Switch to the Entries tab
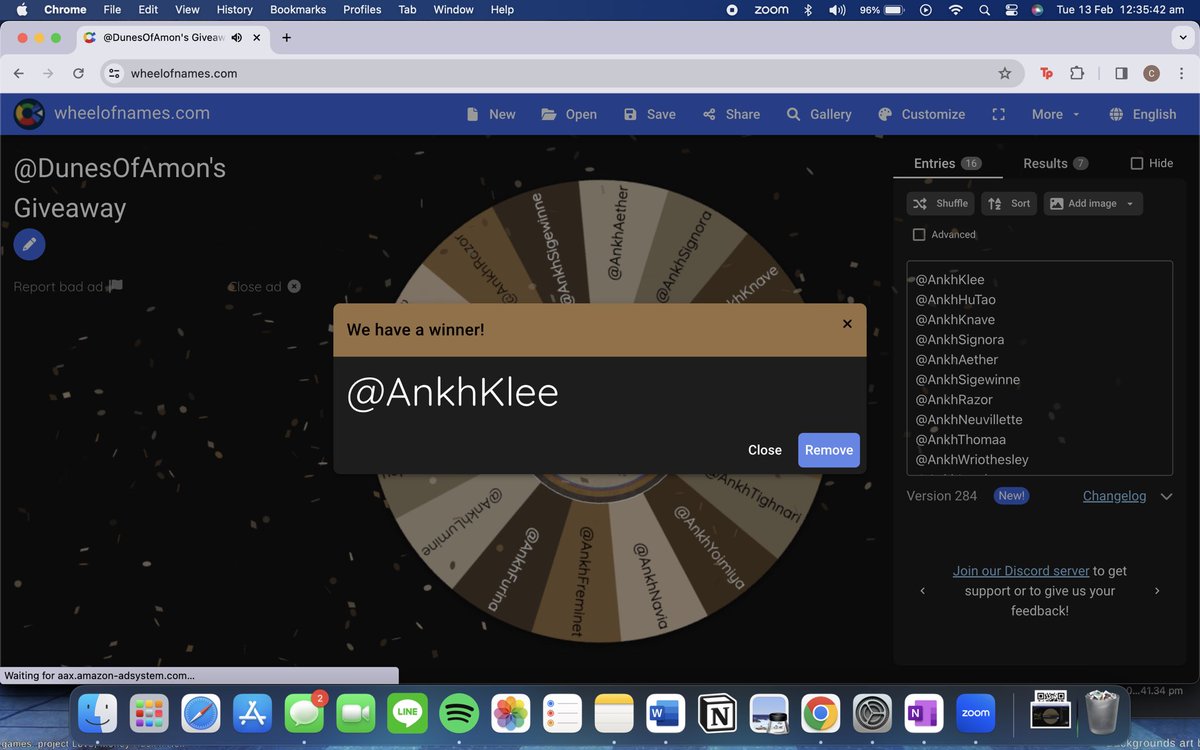Screen dimensions: 1200x750 pos(947,163)
